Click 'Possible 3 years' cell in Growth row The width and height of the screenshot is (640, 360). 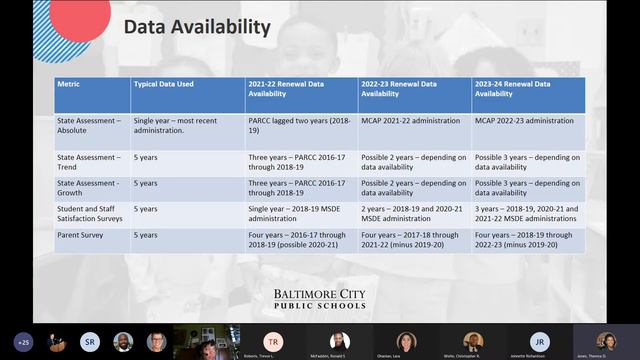[x=529, y=189]
